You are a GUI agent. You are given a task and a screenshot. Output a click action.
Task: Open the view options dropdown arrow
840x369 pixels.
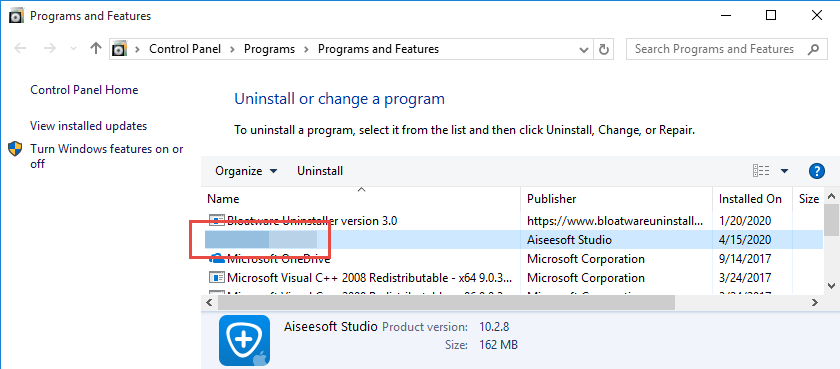784,171
